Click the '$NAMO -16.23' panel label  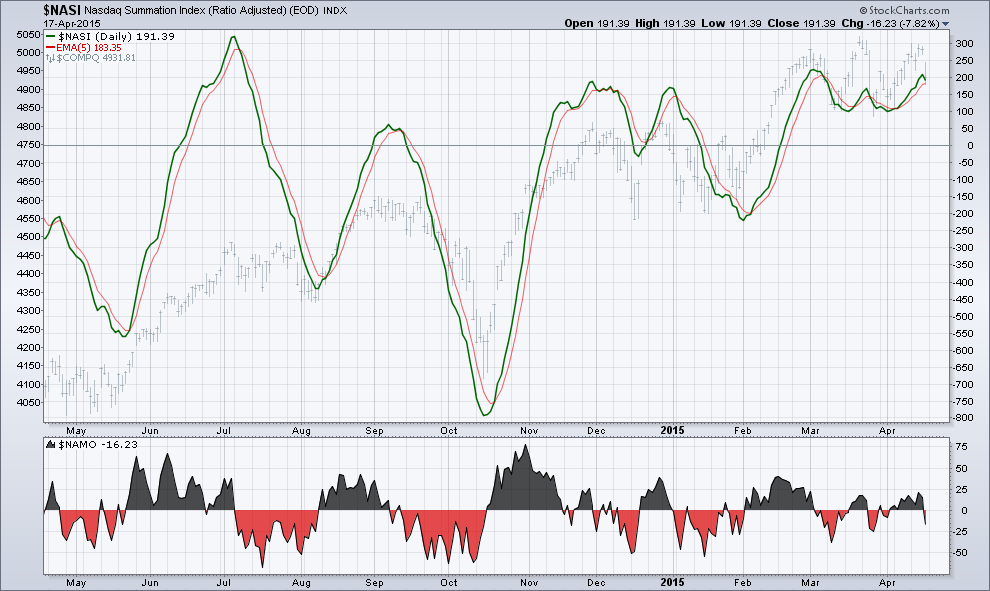point(98,445)
